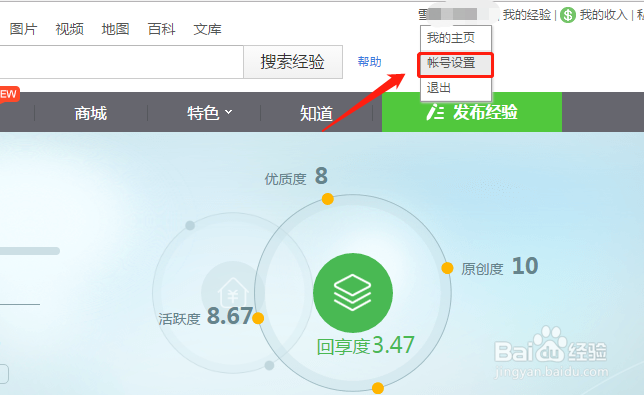Open the 视频 search category
Viewport: 644px width, 395px height.
(x=69, y=29)
